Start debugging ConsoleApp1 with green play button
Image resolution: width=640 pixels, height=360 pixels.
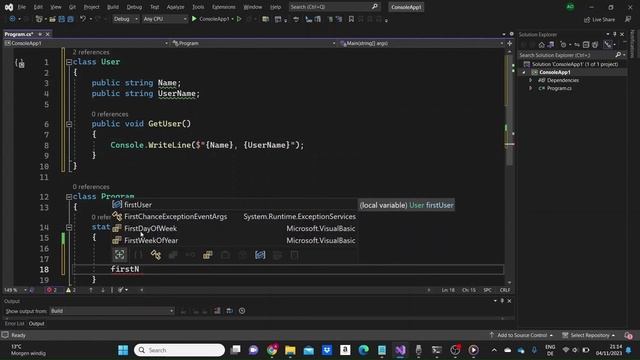[x=194, y=19]
